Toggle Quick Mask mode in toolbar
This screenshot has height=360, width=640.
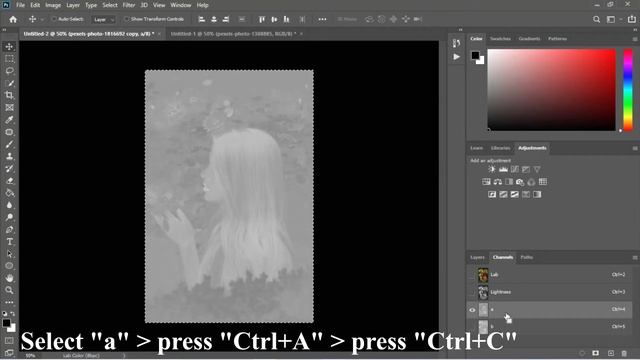(9, 340)
